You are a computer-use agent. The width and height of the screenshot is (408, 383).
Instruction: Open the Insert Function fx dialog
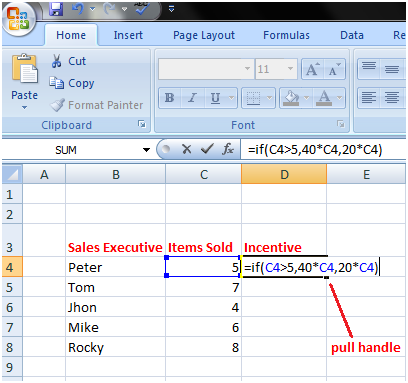(228, 149)
